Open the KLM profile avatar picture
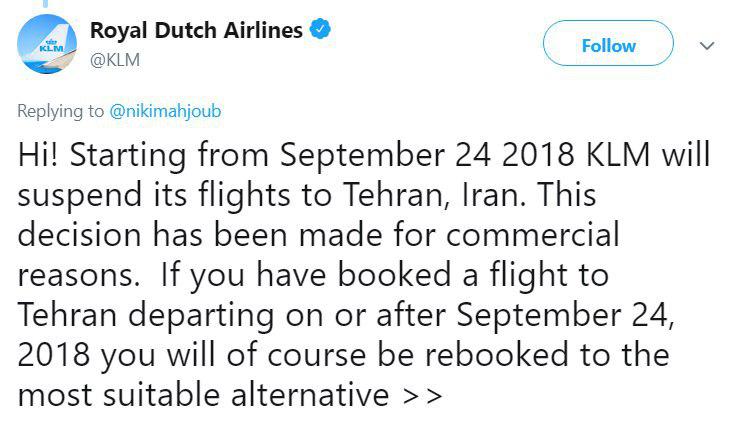The image size is (733, 421). pyautogui.click(x=47, y=44)
